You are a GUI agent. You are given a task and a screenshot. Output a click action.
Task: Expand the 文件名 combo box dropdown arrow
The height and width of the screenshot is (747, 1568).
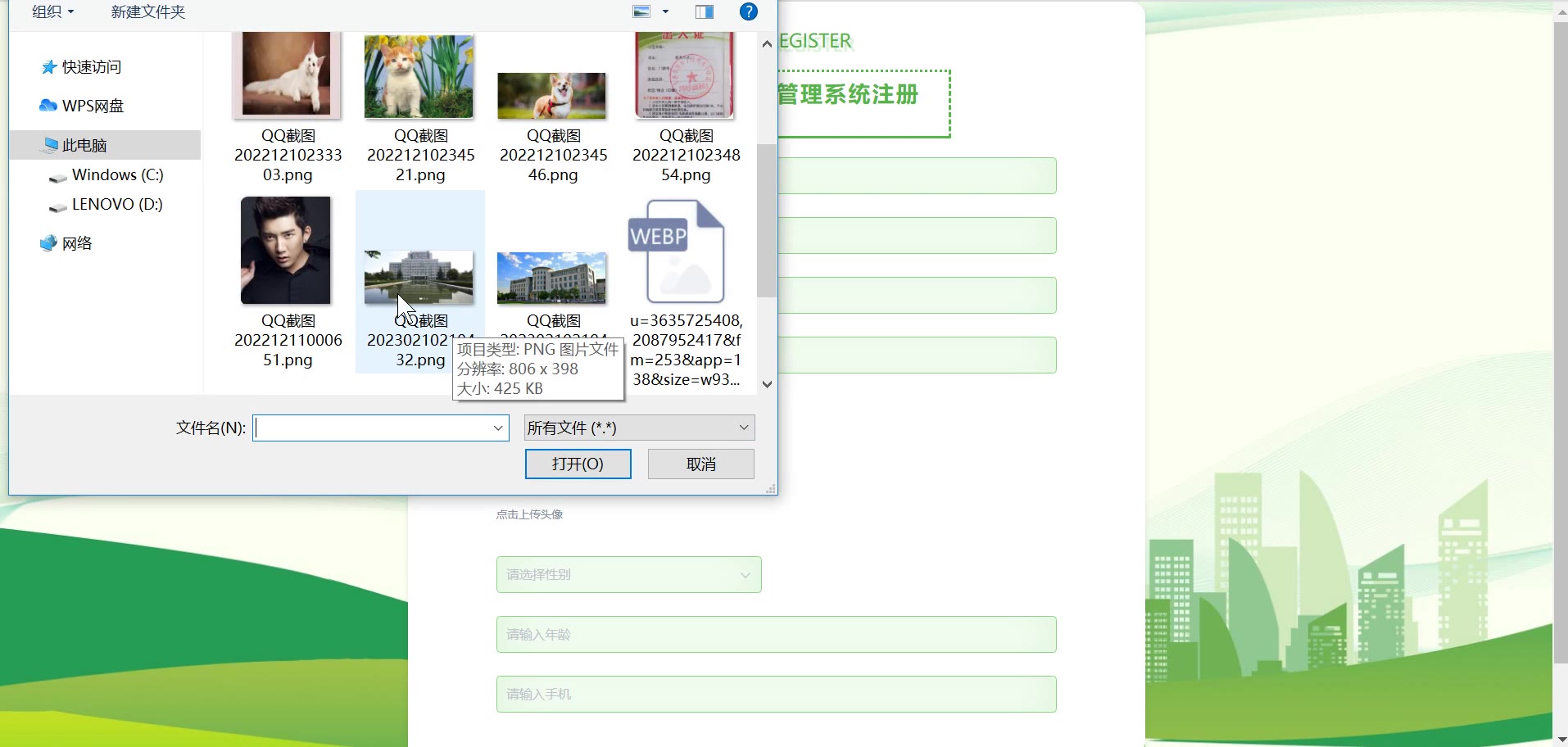[498, 428]
